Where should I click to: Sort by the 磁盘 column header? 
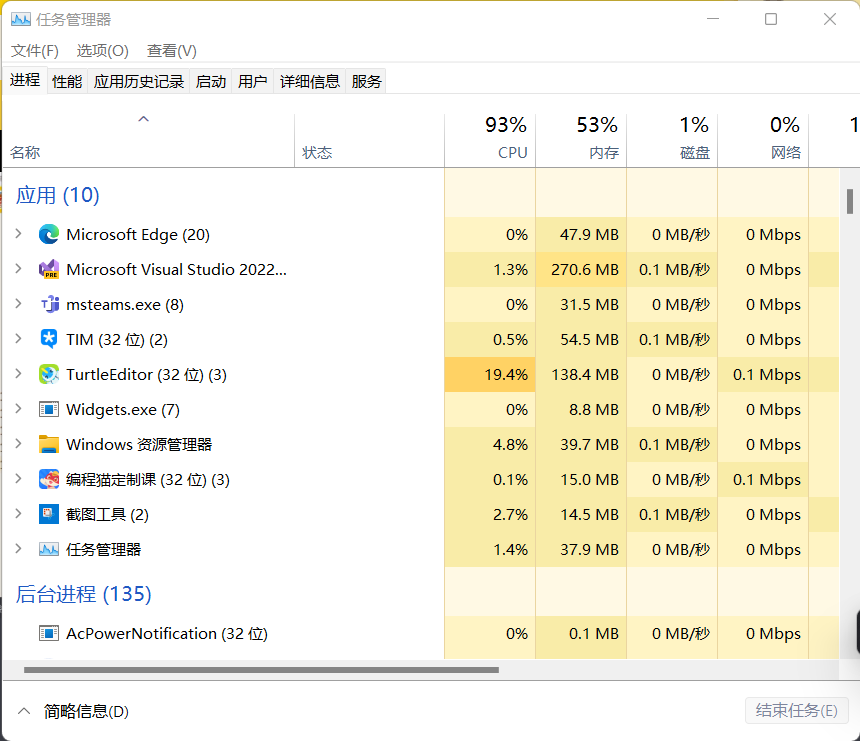pyautogui.click(x=672, y=140)
